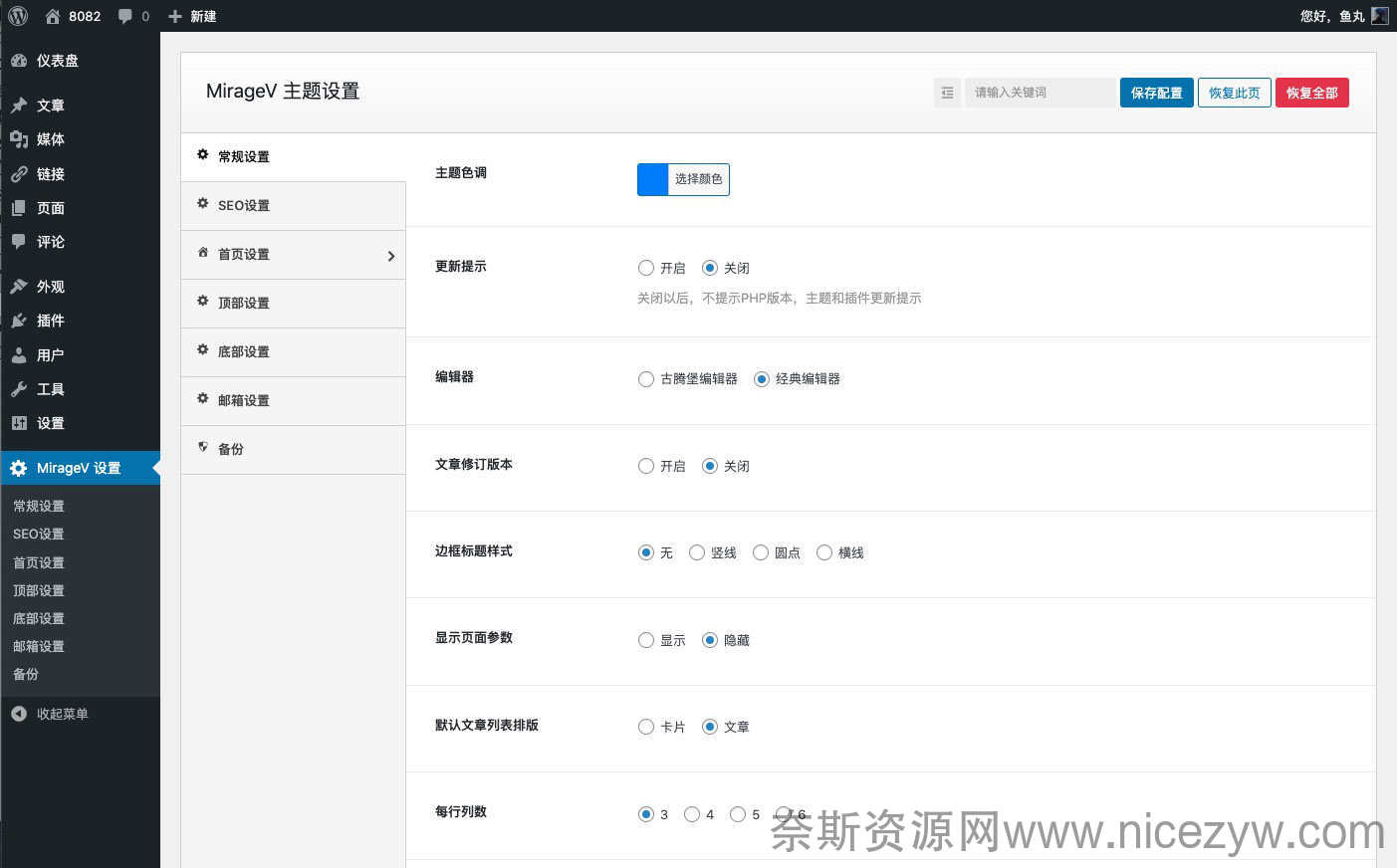Click the 工具 wrench icon
The width and height of the screenshot is (1397, 868).
(19, 389)
